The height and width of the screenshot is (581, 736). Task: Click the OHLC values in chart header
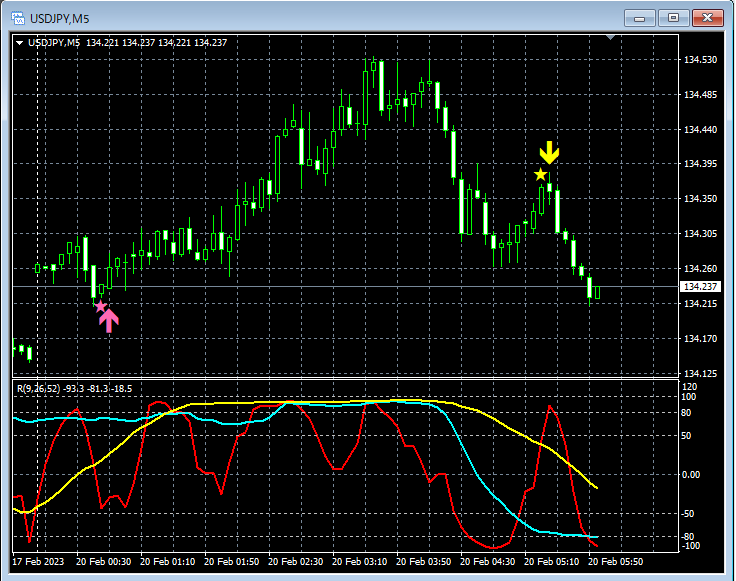pos(157,43)
